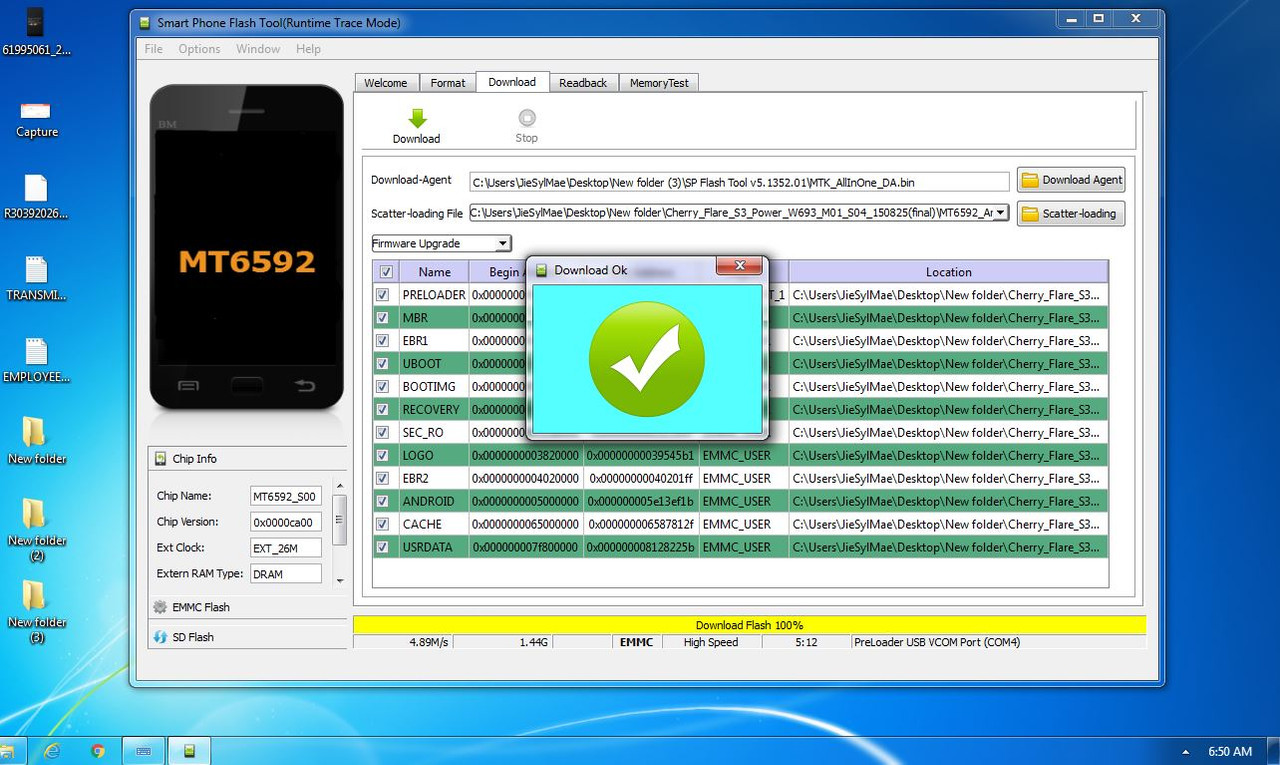Click the taskbar clock showing 6:50 AM
This screenshot has width=1280, height=765.
click(x=1230, y=751)
